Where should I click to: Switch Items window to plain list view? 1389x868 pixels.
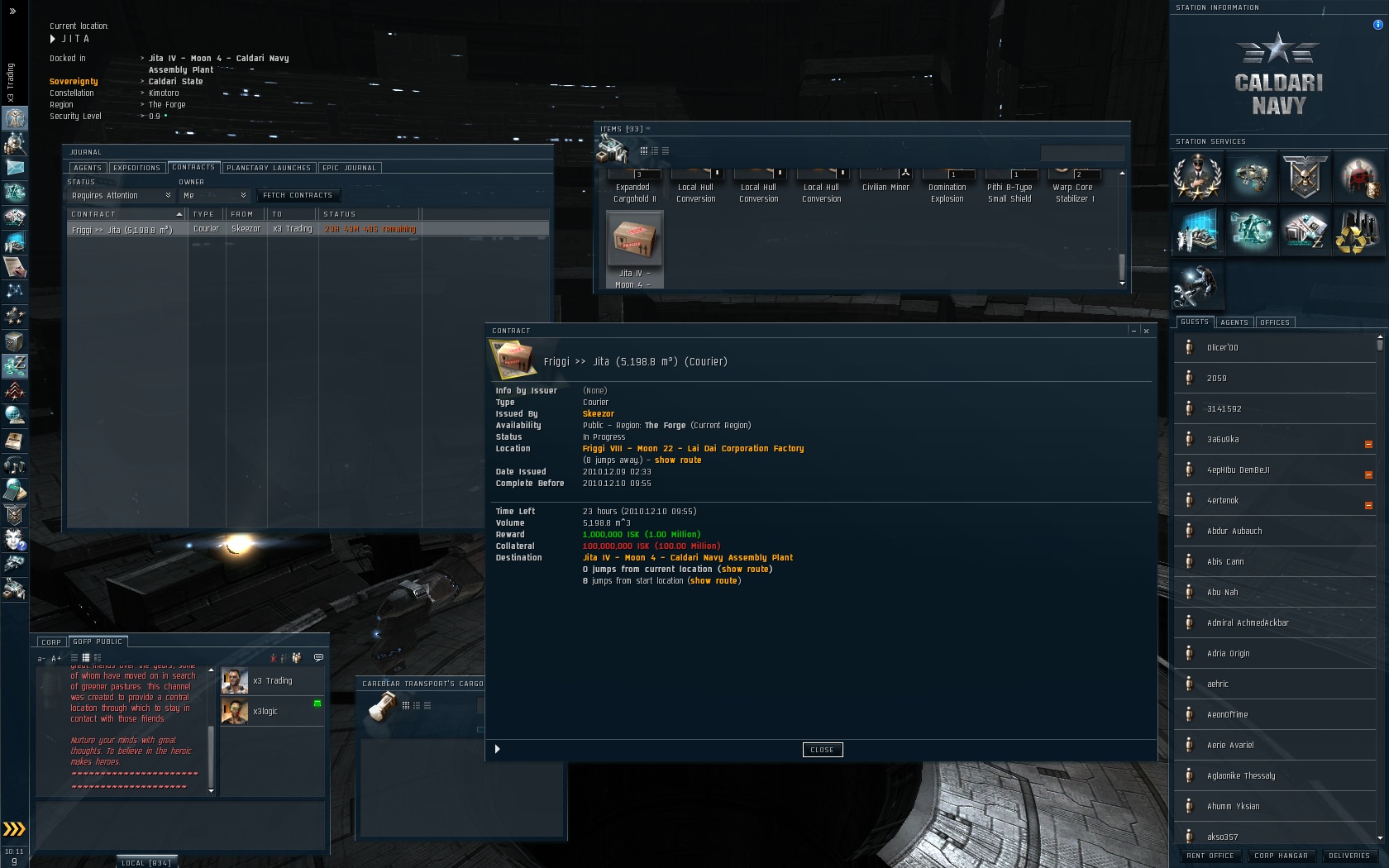666,150
